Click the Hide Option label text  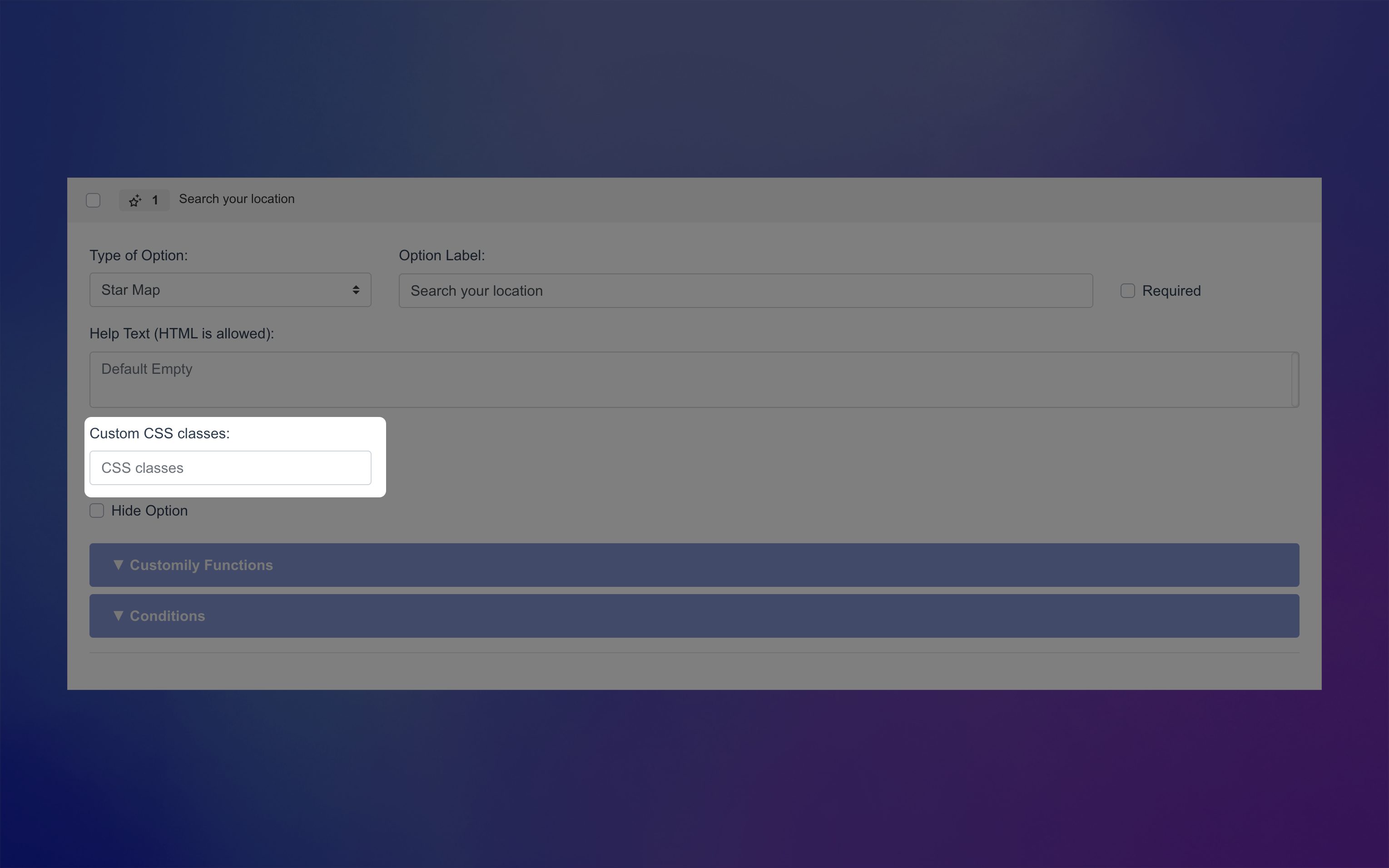coord(149,511)
